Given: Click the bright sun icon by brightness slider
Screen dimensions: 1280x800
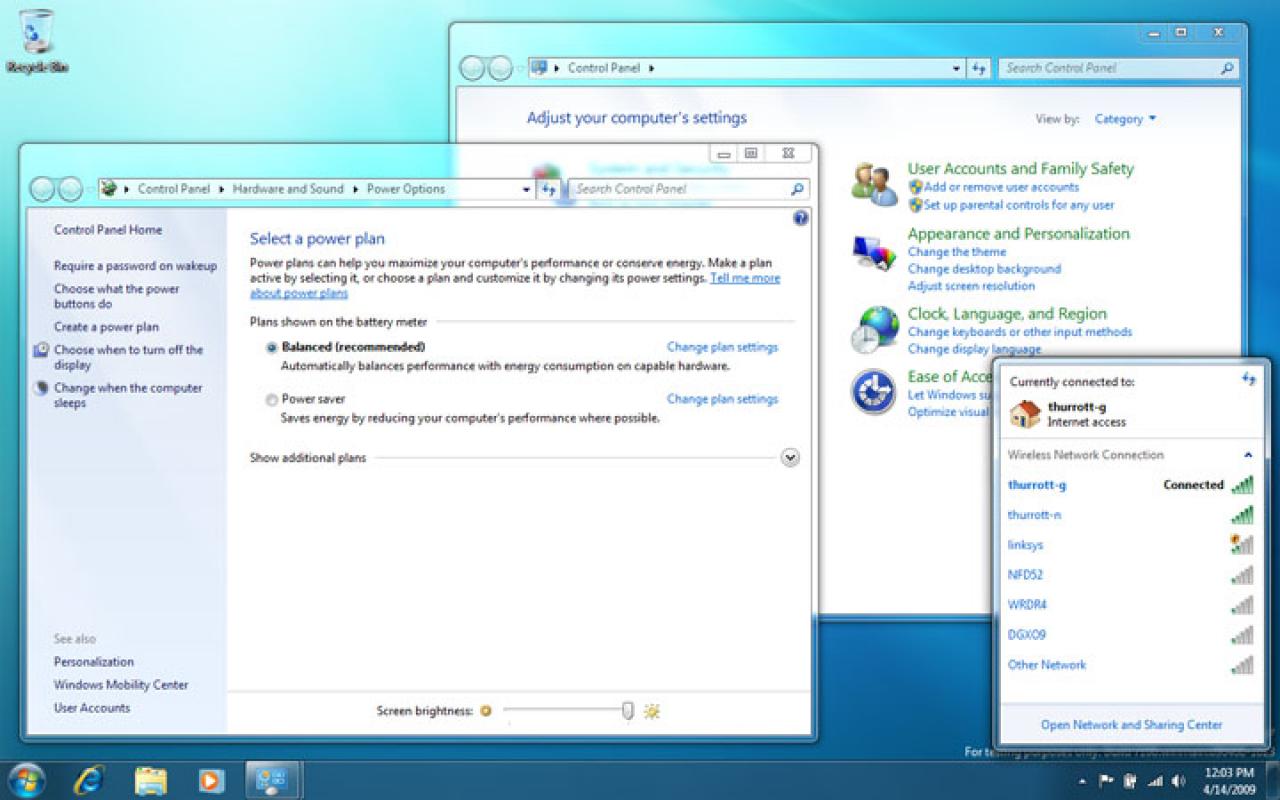Looking at the screenshot, I should (x=652, y=711).
